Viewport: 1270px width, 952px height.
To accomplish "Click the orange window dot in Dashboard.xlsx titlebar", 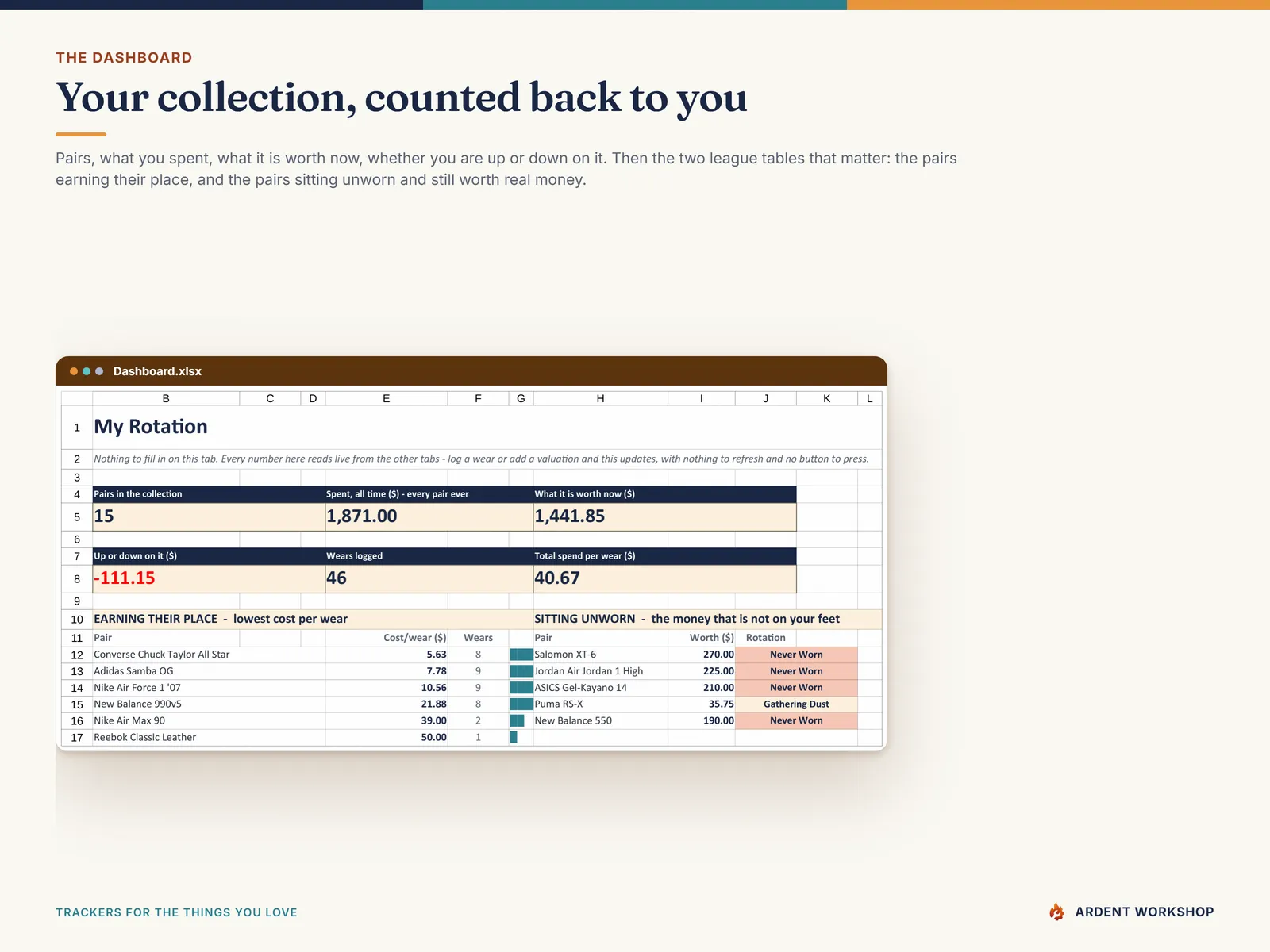I will coord(74,371).
